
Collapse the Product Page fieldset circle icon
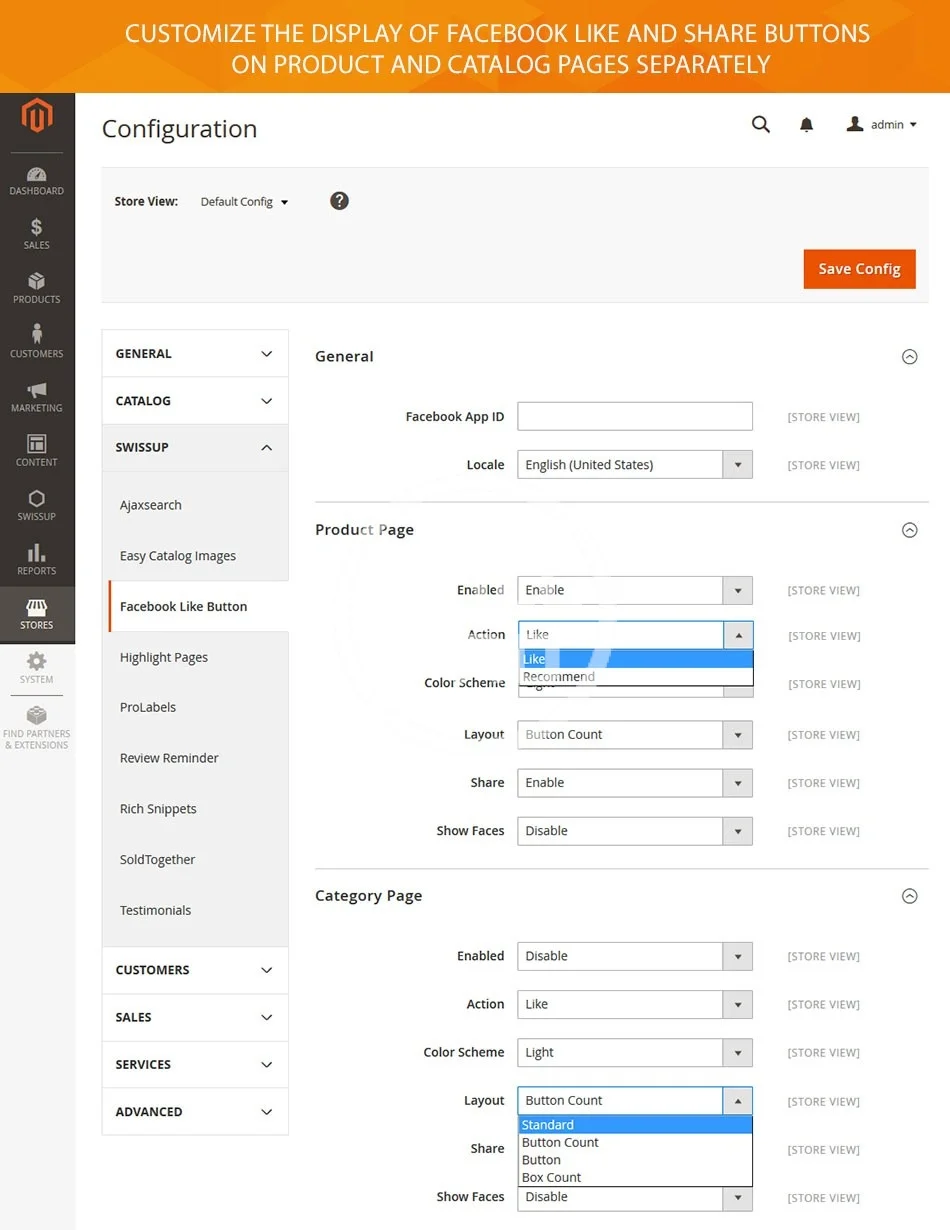pyautogui.click(x=910, y=530)
